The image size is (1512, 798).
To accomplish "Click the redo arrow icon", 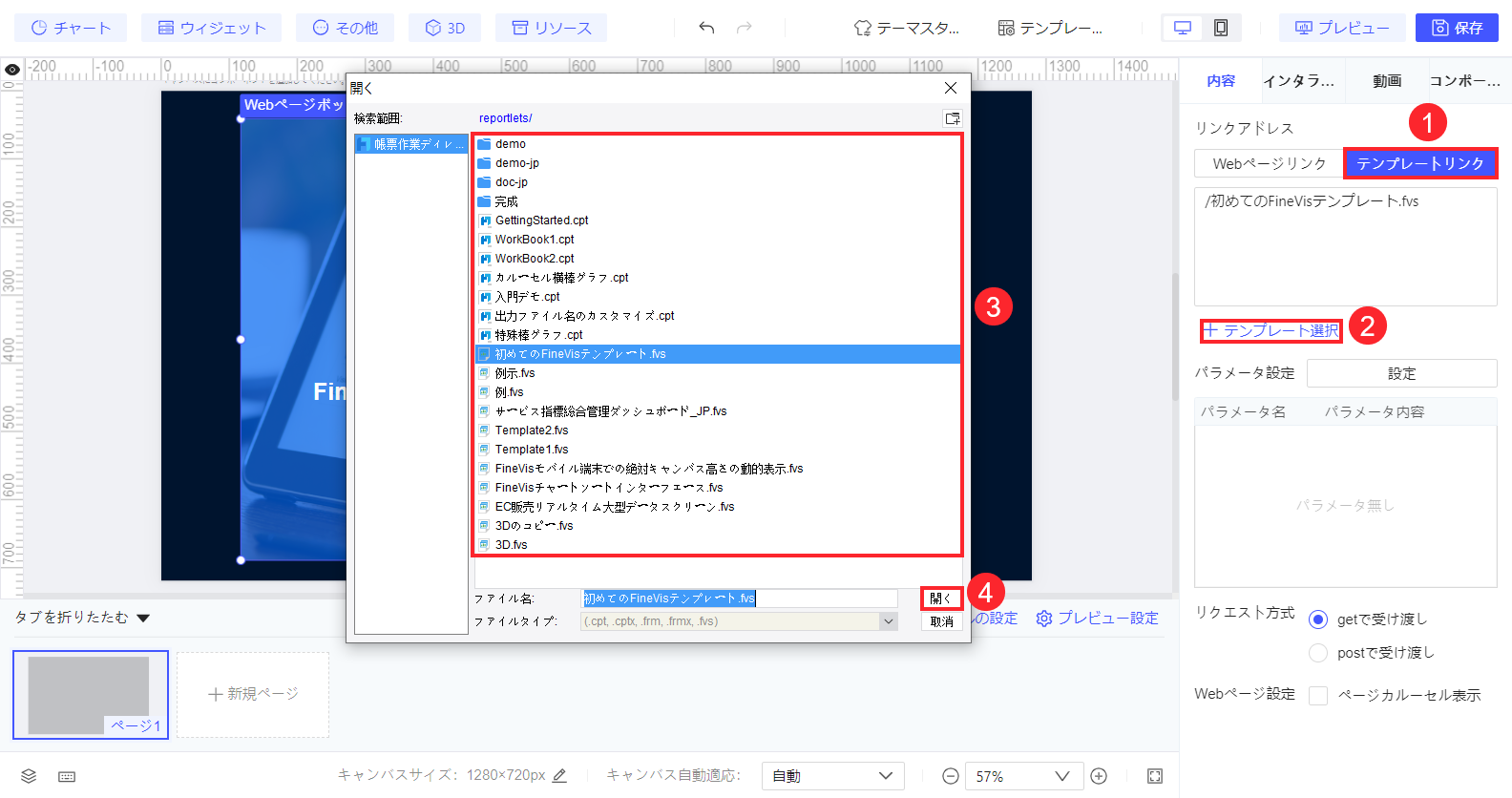I will coord(745,28).
